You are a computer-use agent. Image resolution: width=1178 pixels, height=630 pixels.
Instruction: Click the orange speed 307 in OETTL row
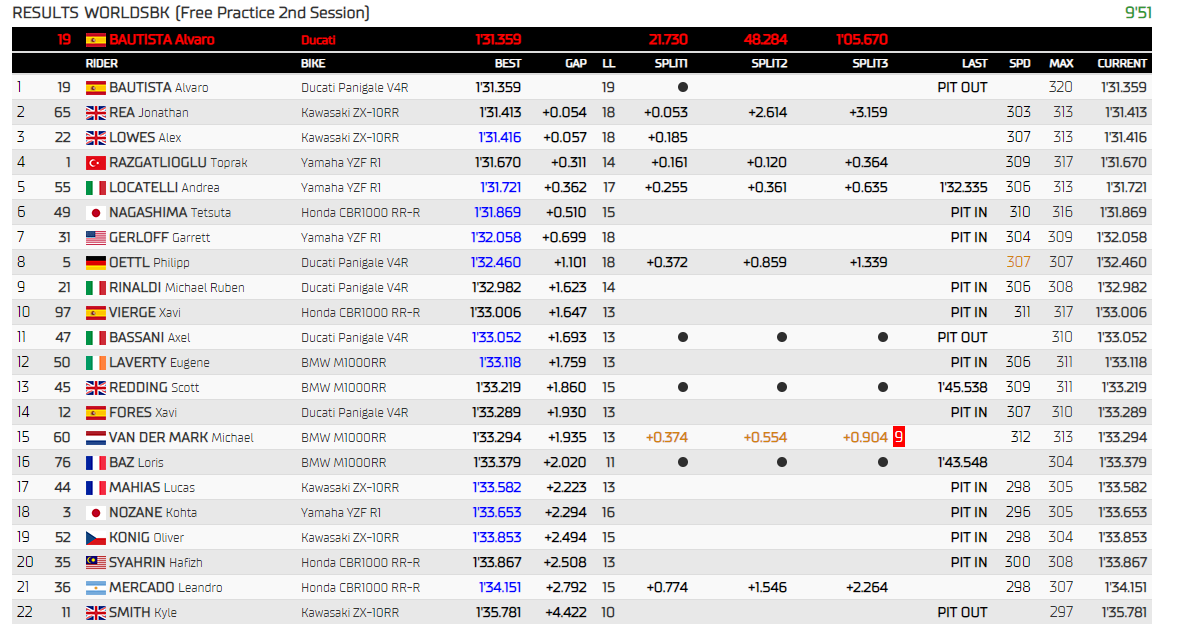point(1018,262)
